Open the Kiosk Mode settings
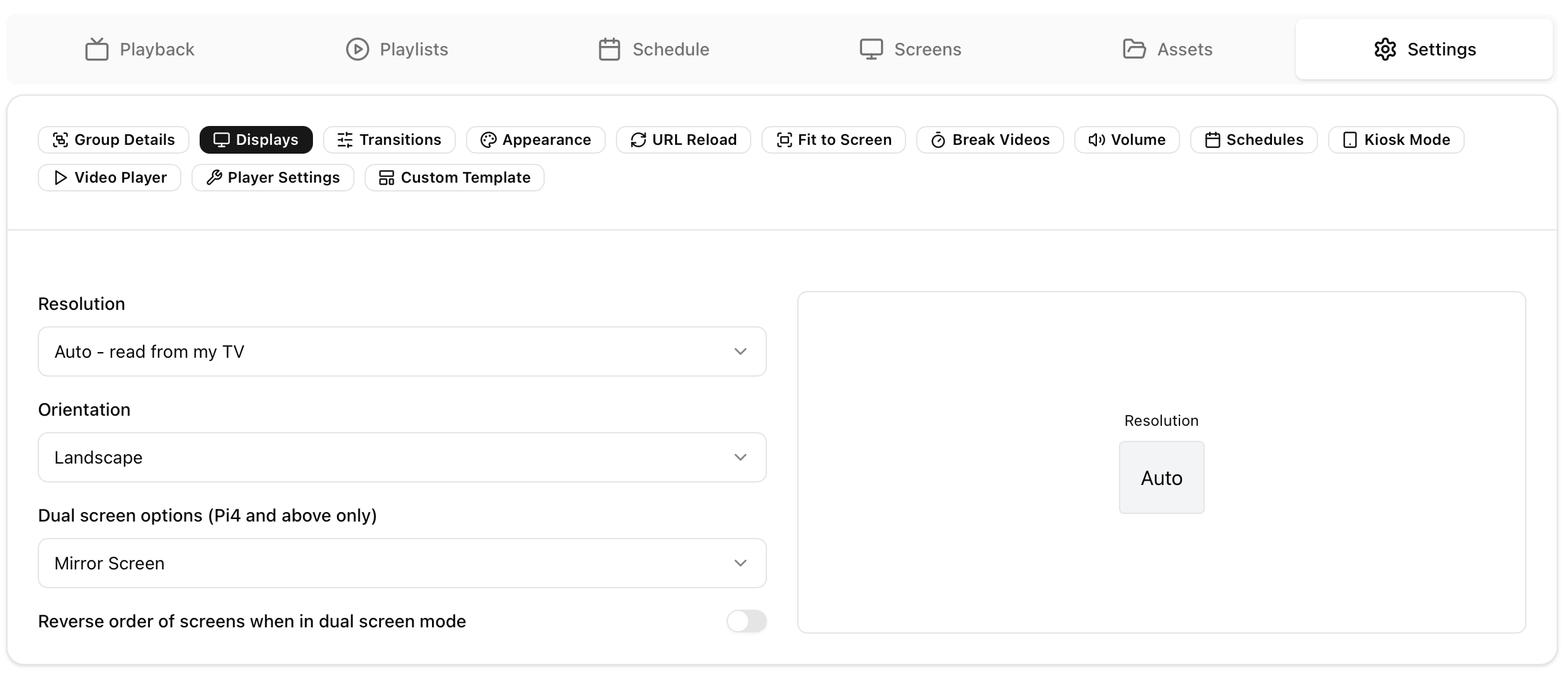Viewport: 1568px width, 679px height. [x=1396, y=140]
